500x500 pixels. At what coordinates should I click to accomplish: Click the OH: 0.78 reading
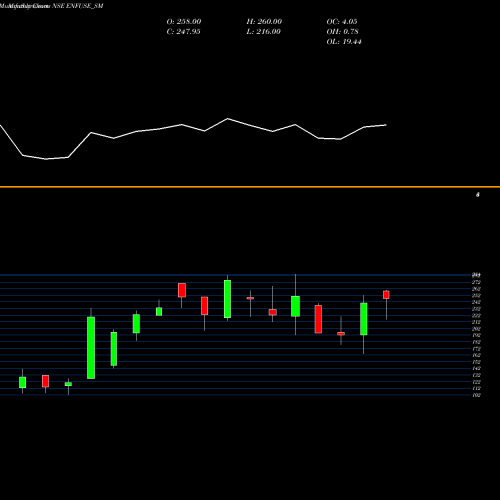(x=342, y=32)
